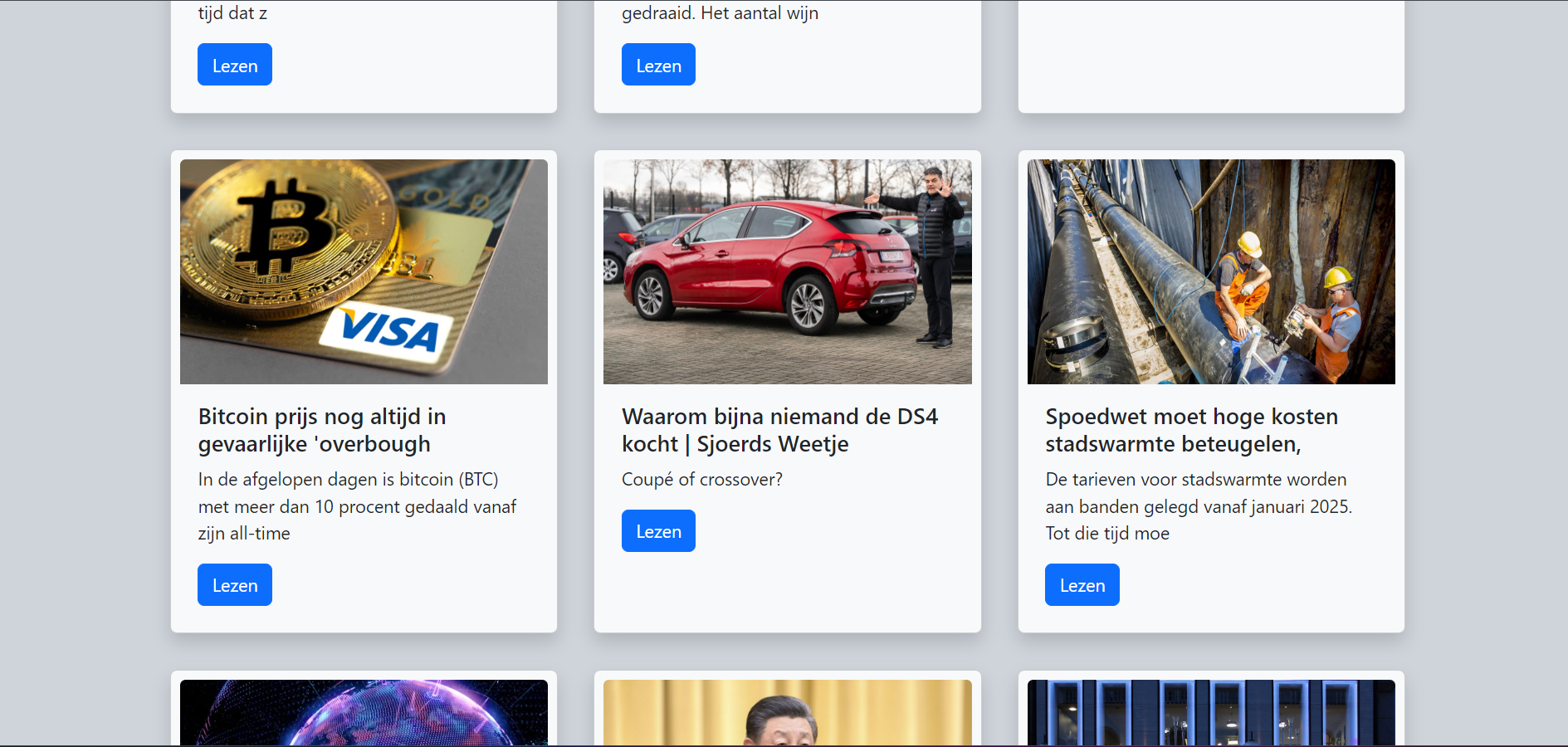
Task: Click the red DS4 car photo
Action: click(x=788, y=271)
